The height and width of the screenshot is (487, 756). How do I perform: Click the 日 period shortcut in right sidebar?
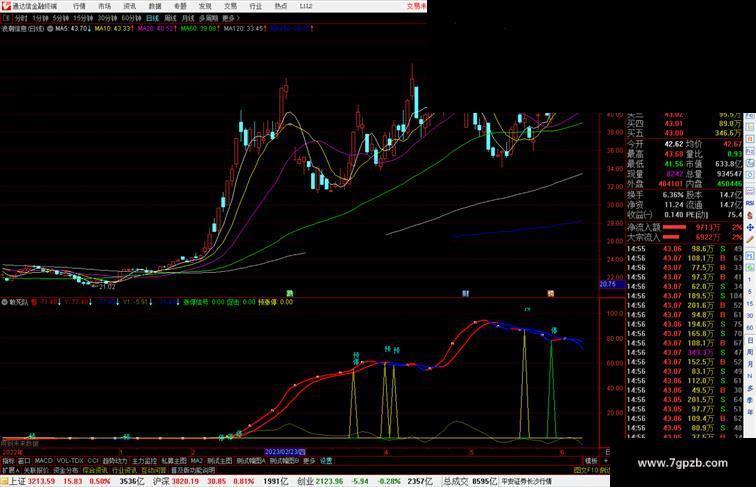[750, 340]
